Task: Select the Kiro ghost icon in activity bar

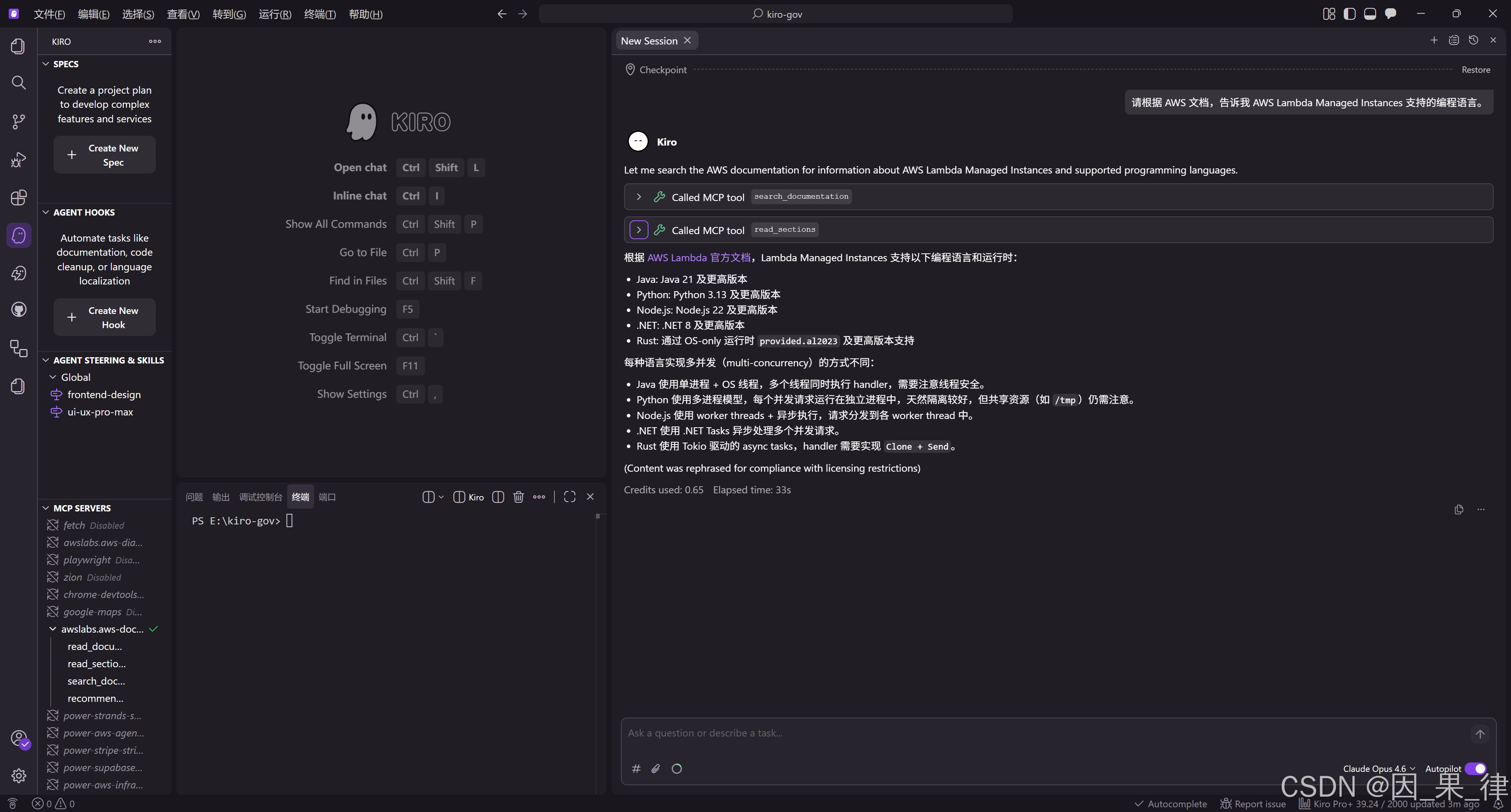Action: coord(19,235)
